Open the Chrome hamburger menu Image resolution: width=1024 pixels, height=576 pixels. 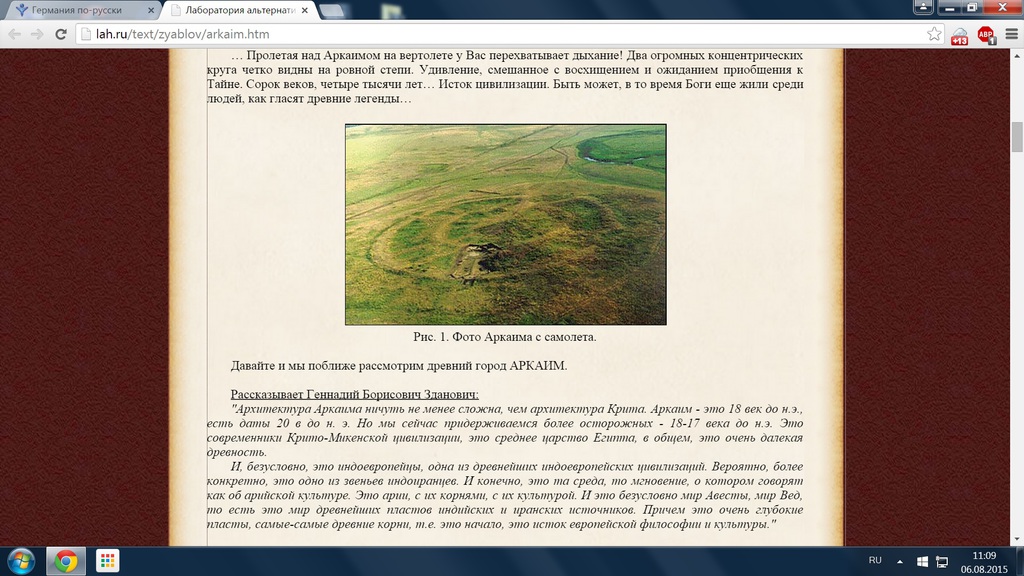coord(1010,34)
